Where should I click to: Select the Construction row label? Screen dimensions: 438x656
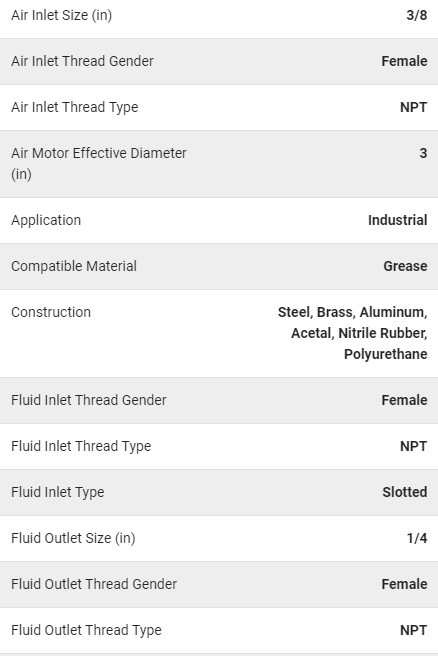tap(51, 312)
